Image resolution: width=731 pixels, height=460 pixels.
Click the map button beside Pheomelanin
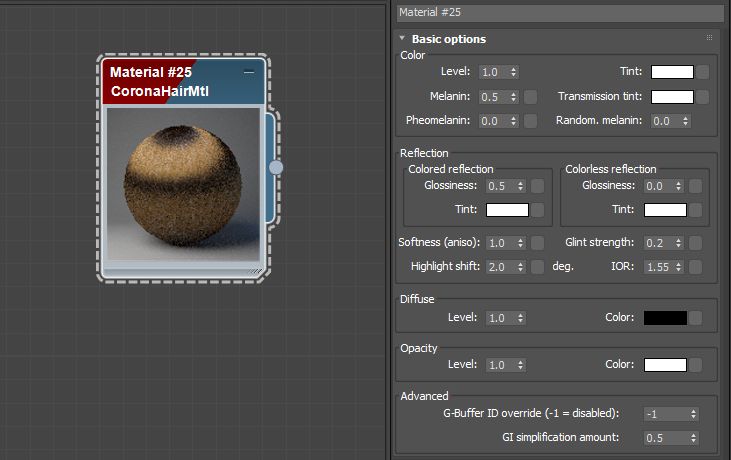[x=530, y=121]
